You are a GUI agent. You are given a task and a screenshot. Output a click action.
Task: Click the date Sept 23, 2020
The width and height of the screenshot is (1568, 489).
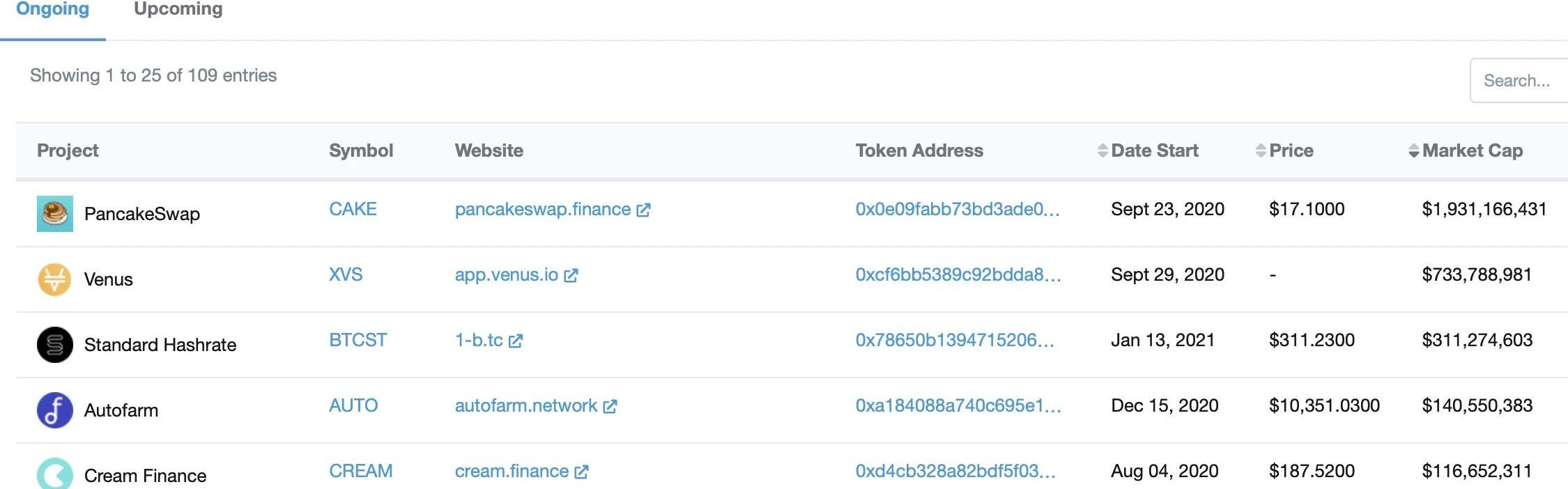pyautogui.click(x=1168, y=209)
